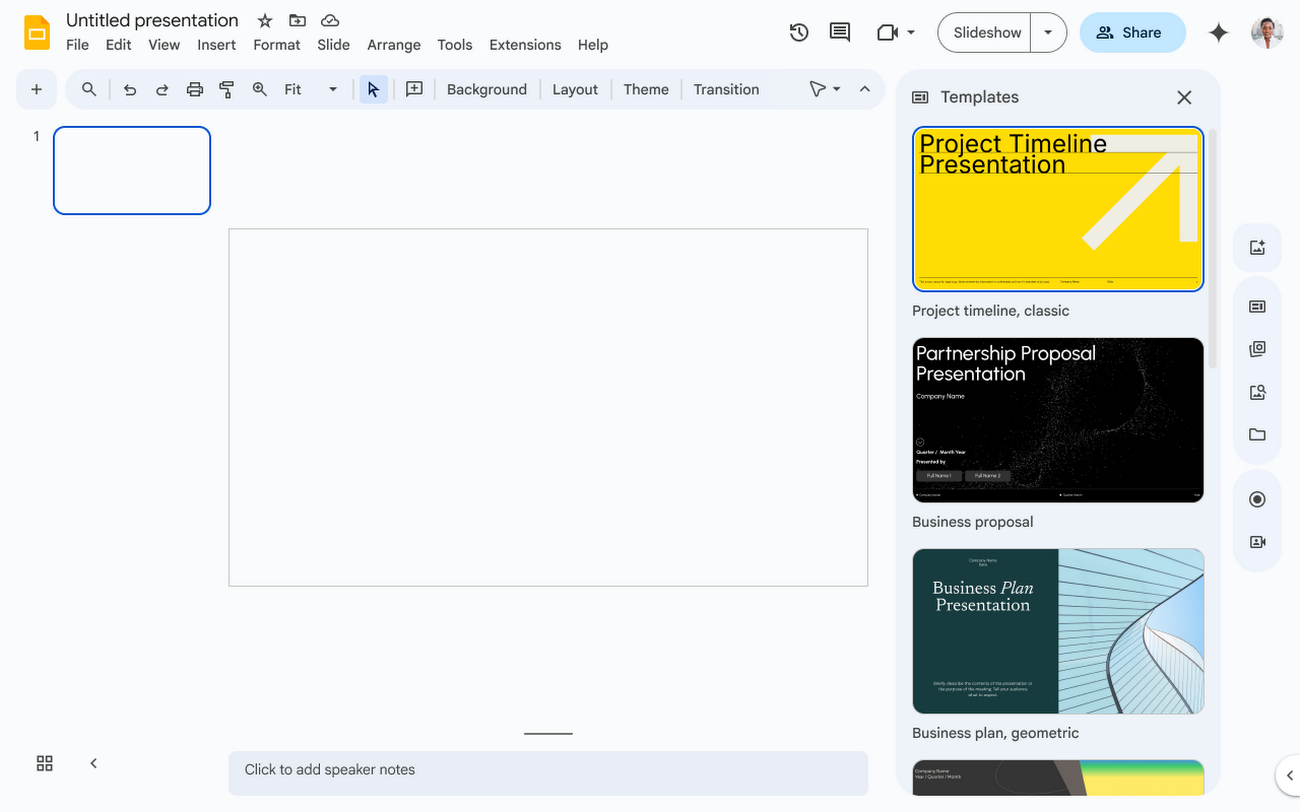Image resolution: width=1300 pixels, height=812 pixels.
Task: Open pointer options dropdown arrow
Action: point(837,89)
